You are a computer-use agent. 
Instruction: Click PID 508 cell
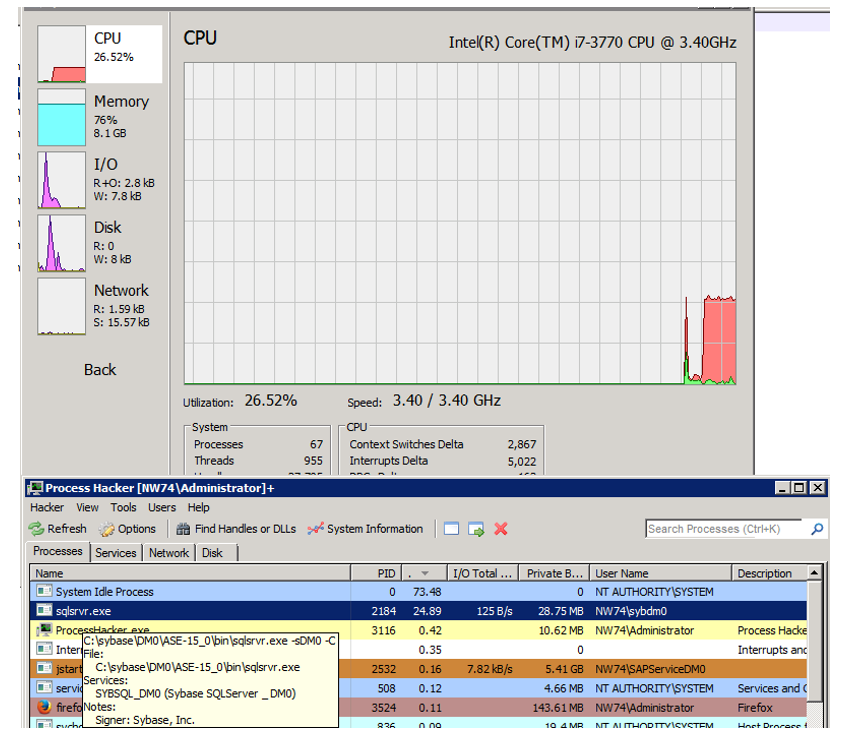(387, 689)
